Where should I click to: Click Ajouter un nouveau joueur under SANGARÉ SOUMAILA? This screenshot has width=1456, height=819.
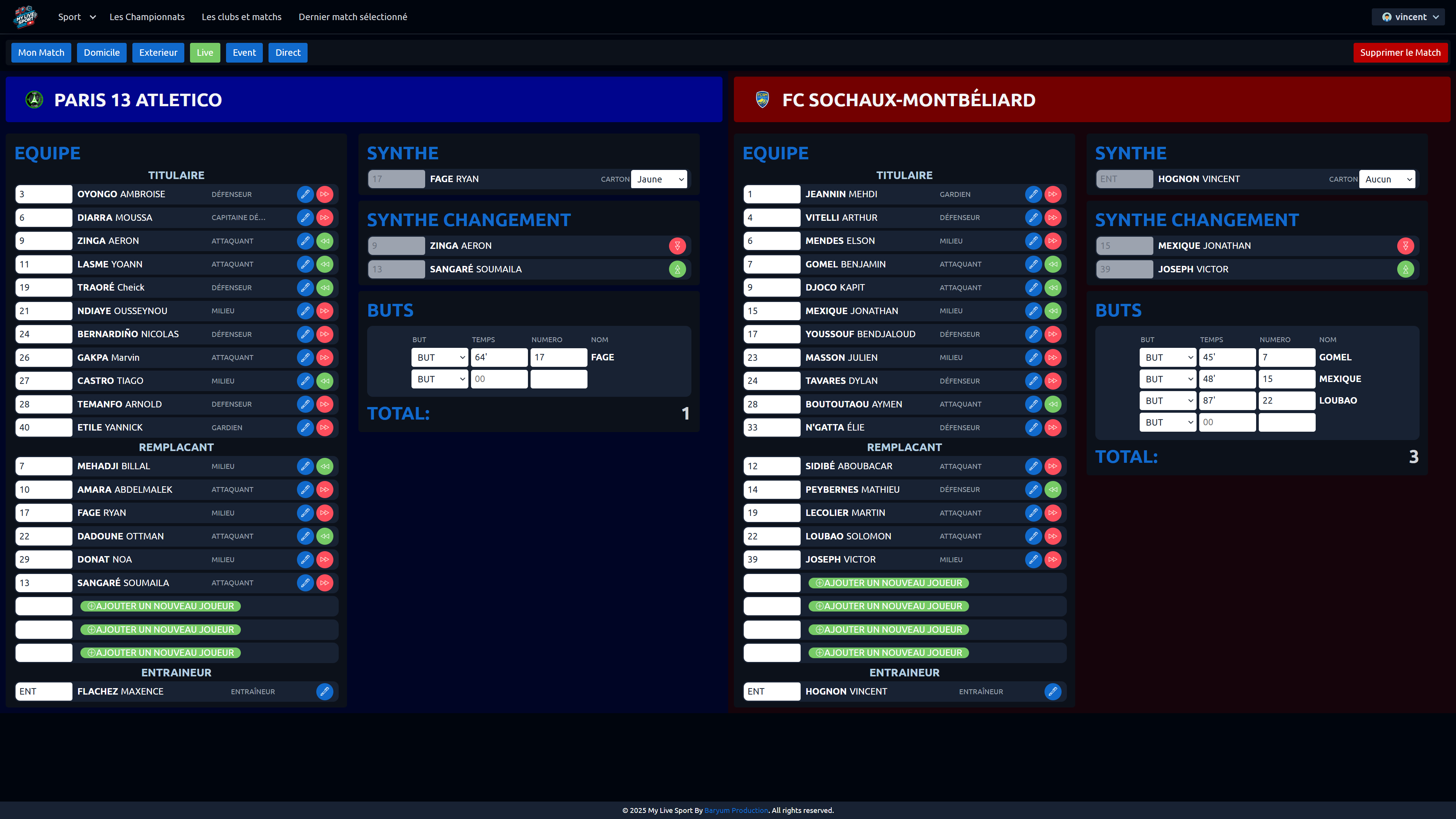[160, 606]
